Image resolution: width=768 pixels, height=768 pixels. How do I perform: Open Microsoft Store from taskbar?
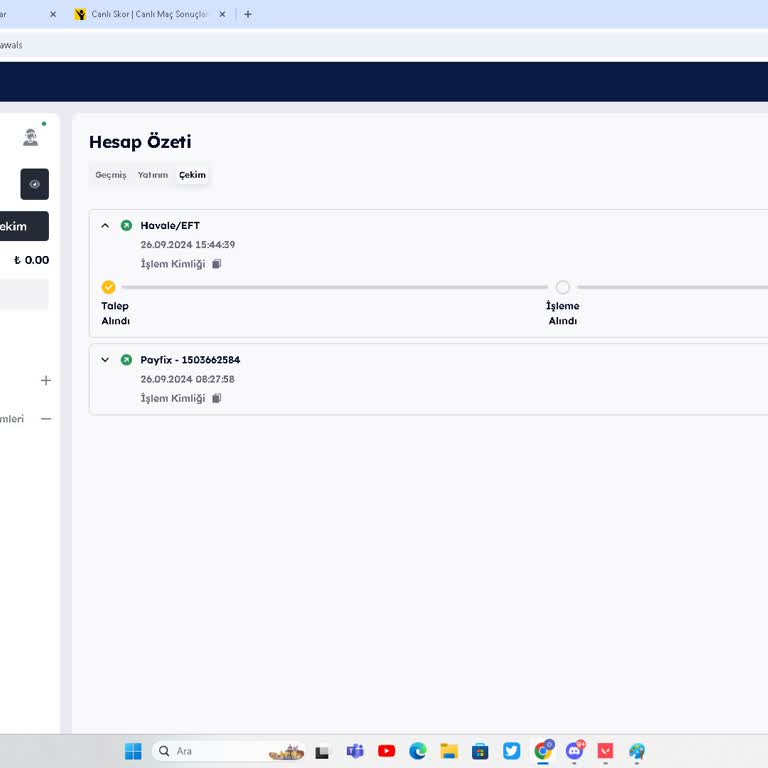point(480,751)
